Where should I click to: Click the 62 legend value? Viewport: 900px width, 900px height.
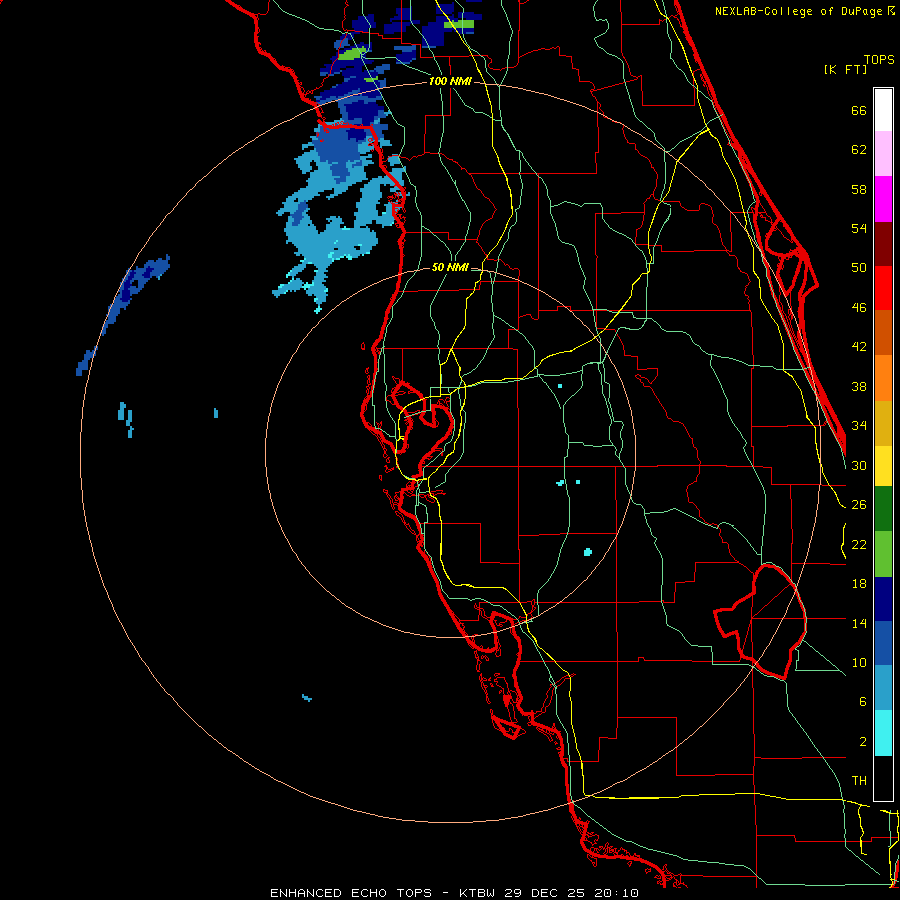(859, 150)
